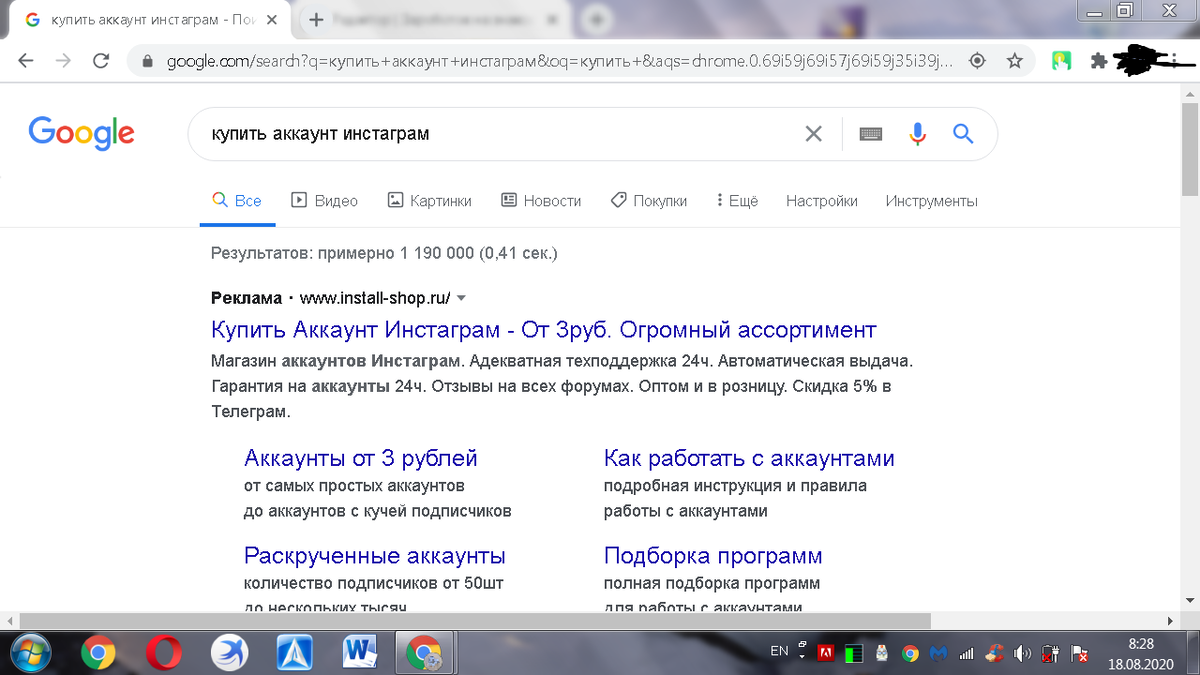1200x675 pixels.
Task: Open the blue 'A' app in taskbar
Action: click(295, 654)
